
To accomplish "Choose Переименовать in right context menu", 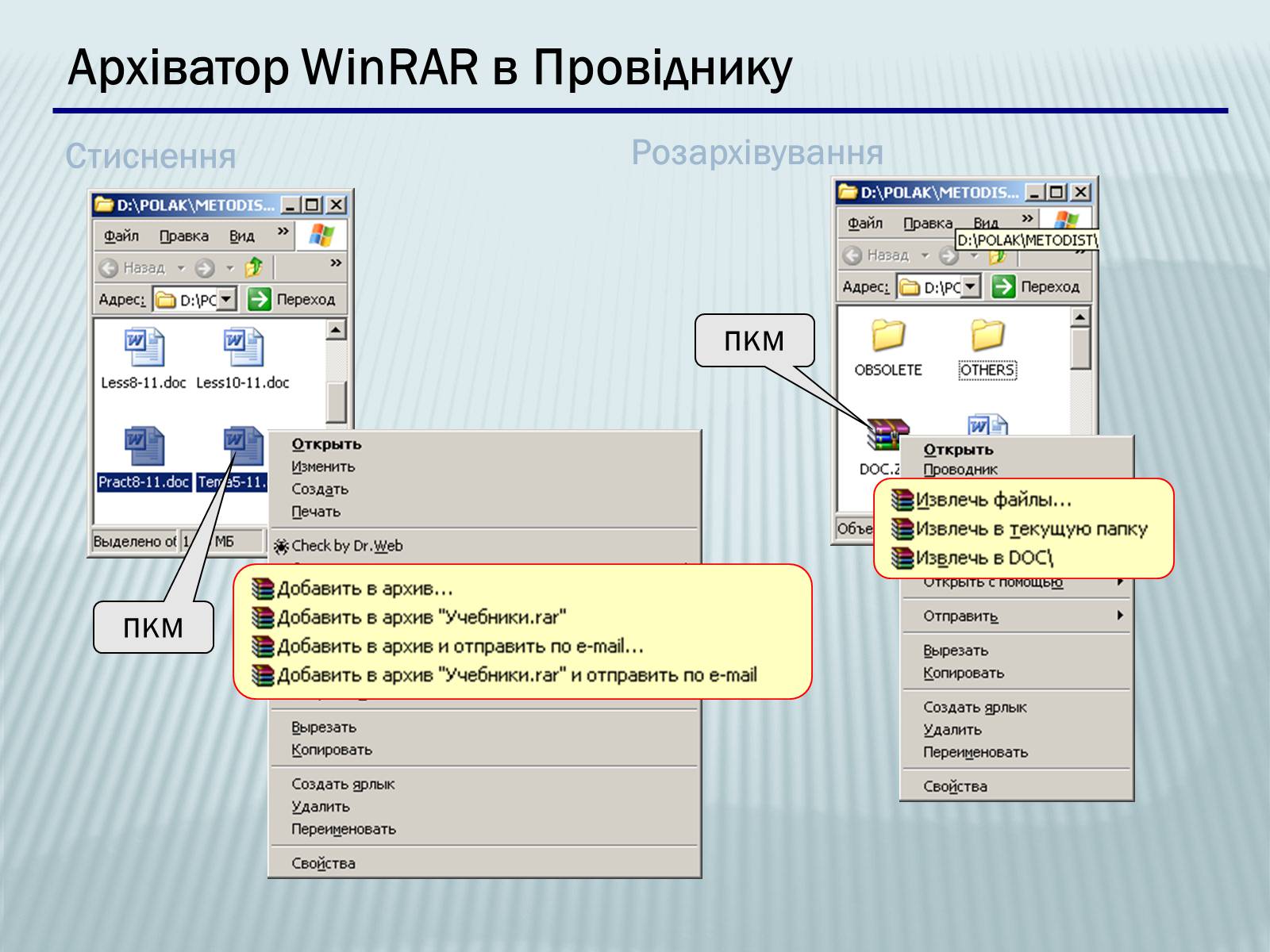I will [975, 752].
